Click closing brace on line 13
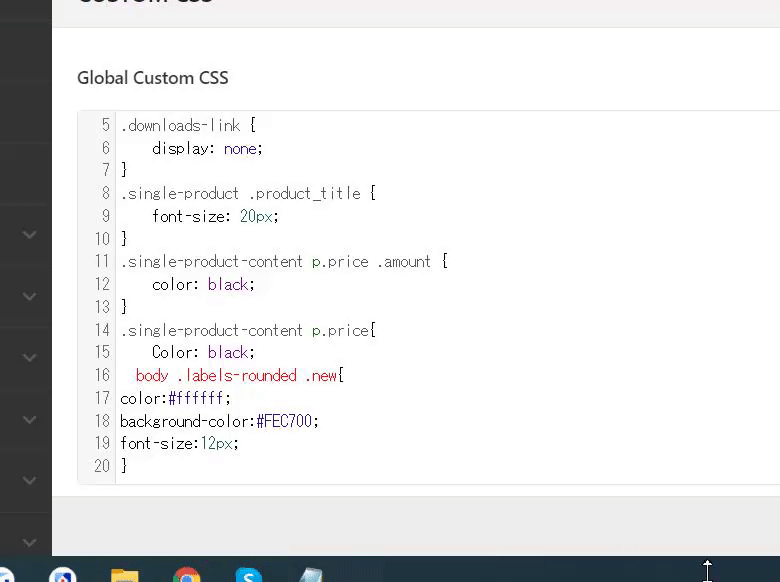Image resolution: width=780 pixels, height=582 pixels. point(124,307)
